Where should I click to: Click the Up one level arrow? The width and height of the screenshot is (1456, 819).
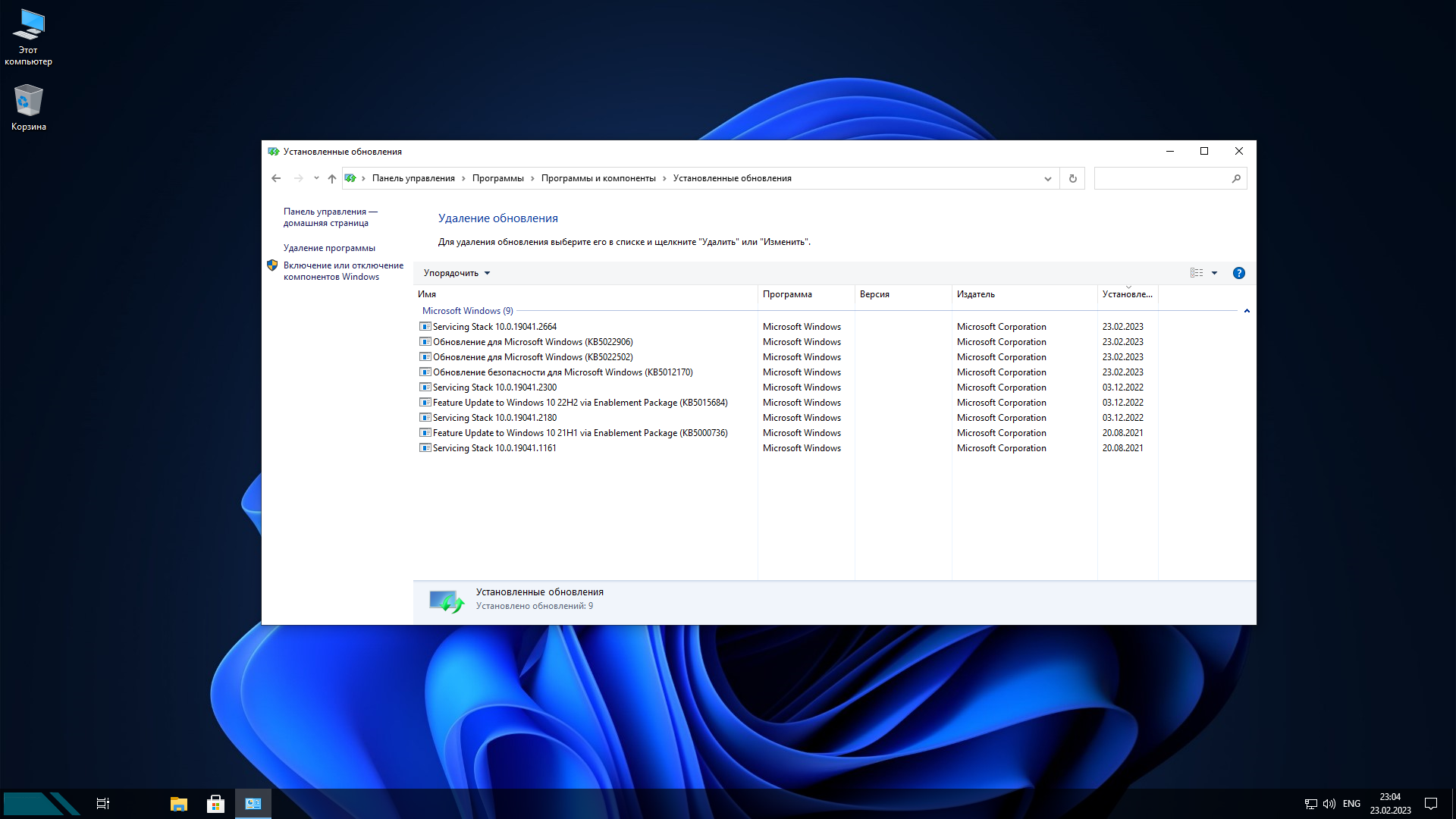click(331, 178)
